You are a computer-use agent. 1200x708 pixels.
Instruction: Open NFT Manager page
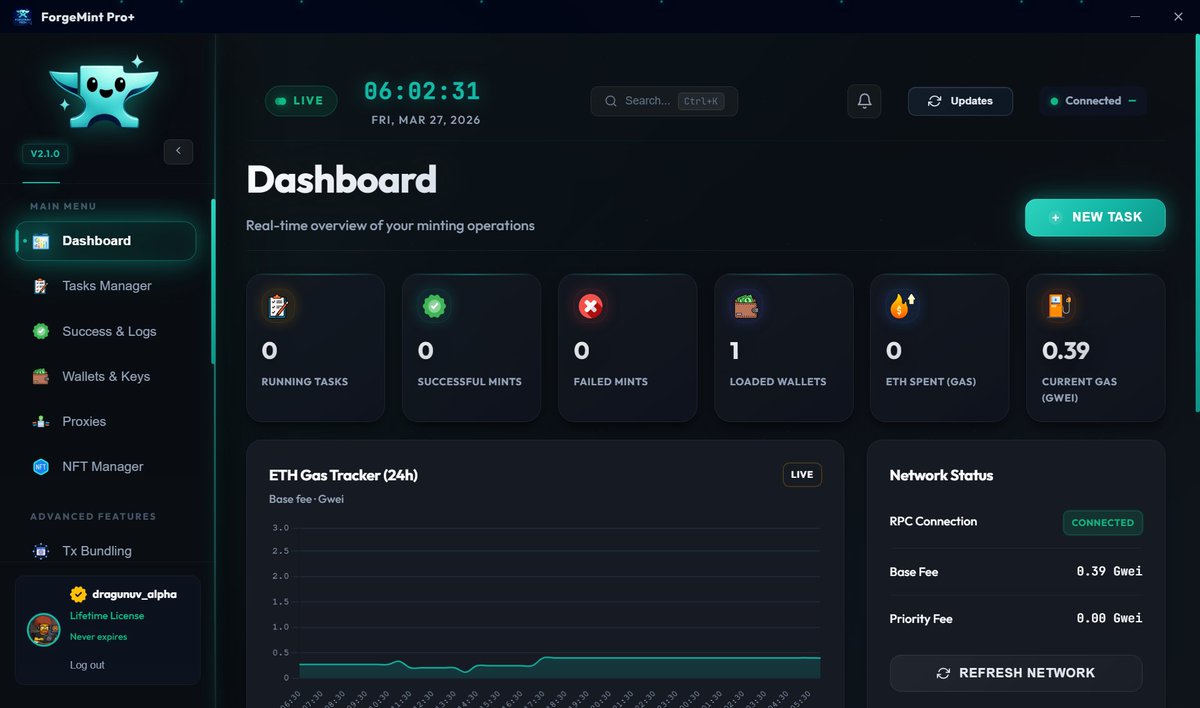(x=106, y=466)
